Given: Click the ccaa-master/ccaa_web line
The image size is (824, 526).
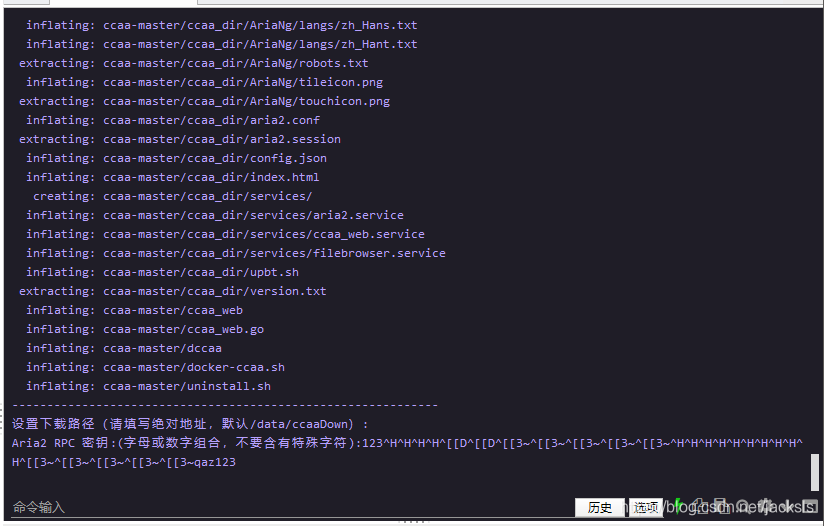Looking at the screenshot, I should (x=135, y=310).
